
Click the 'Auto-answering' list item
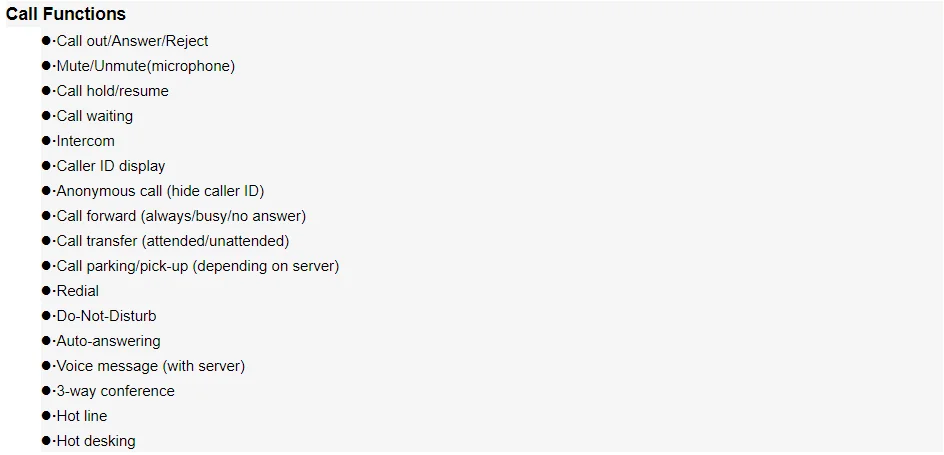pyautogui.click(x=108, y=341)
